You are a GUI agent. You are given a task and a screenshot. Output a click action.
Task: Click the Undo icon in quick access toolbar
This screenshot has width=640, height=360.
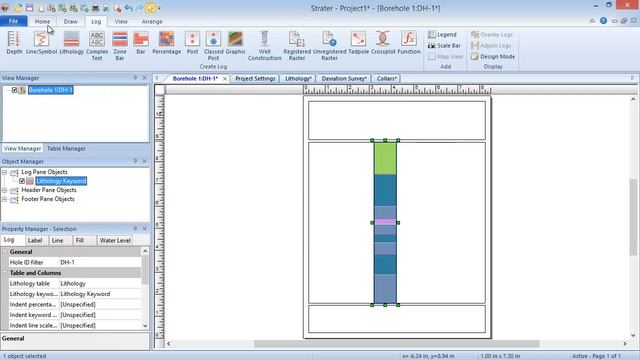pos(128,8)
